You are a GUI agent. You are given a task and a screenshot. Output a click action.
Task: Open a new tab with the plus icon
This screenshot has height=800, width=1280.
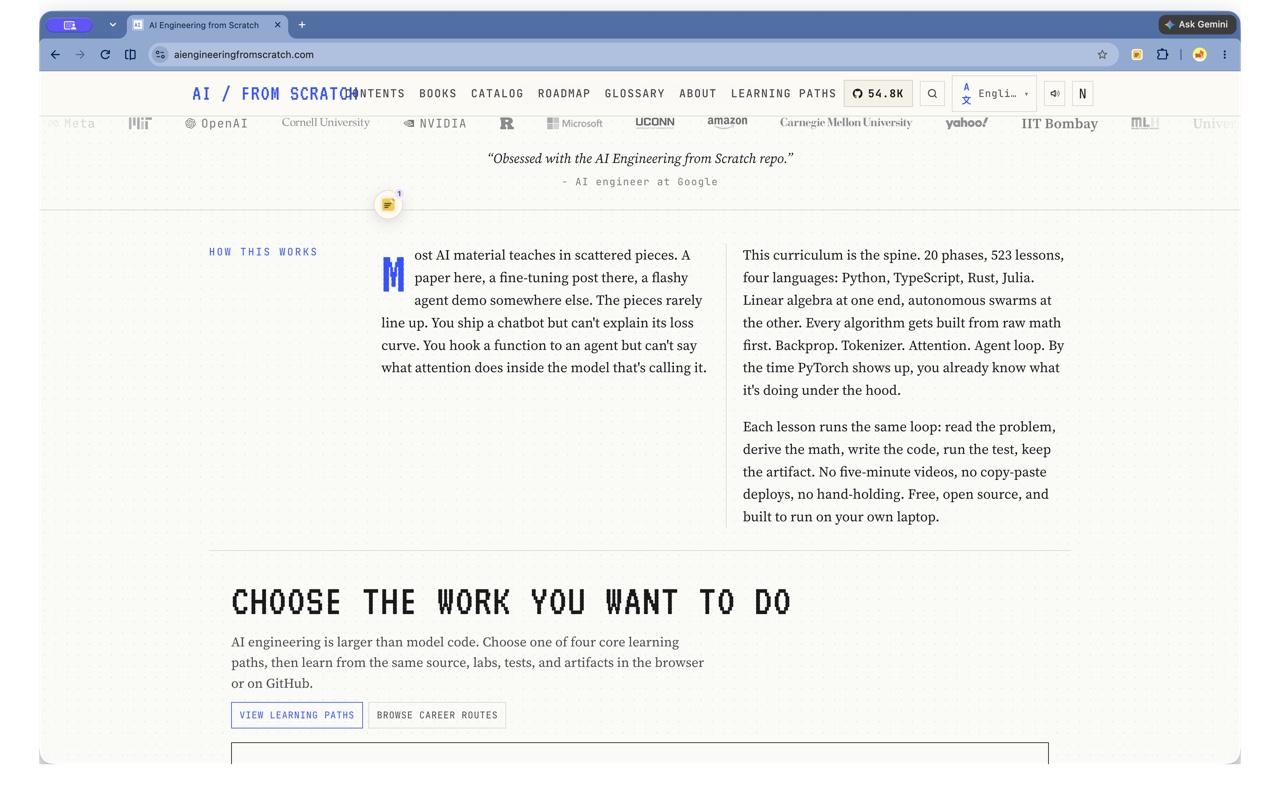(302, 25)
